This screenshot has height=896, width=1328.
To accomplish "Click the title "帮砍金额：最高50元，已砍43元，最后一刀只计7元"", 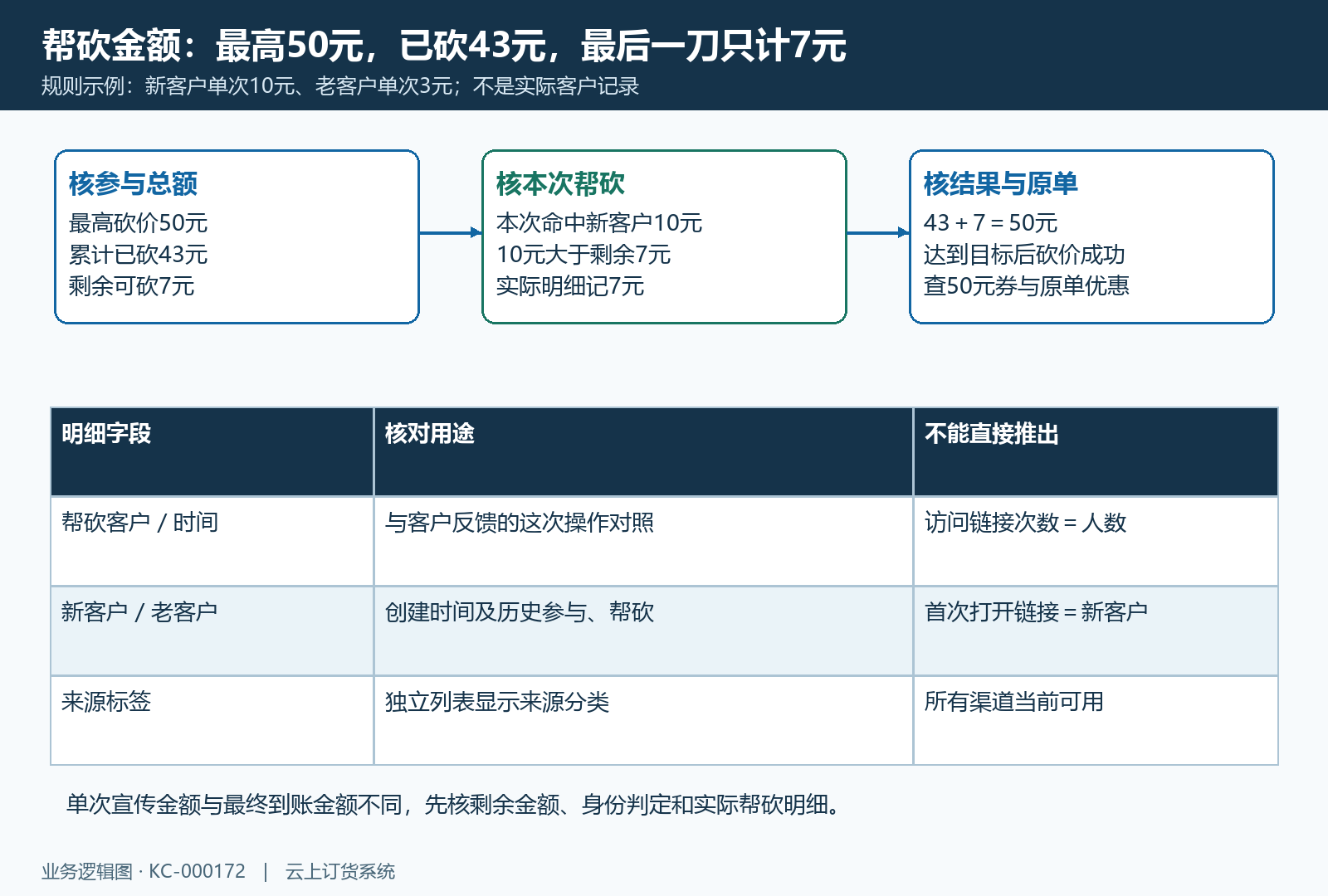I will [444, 46].
